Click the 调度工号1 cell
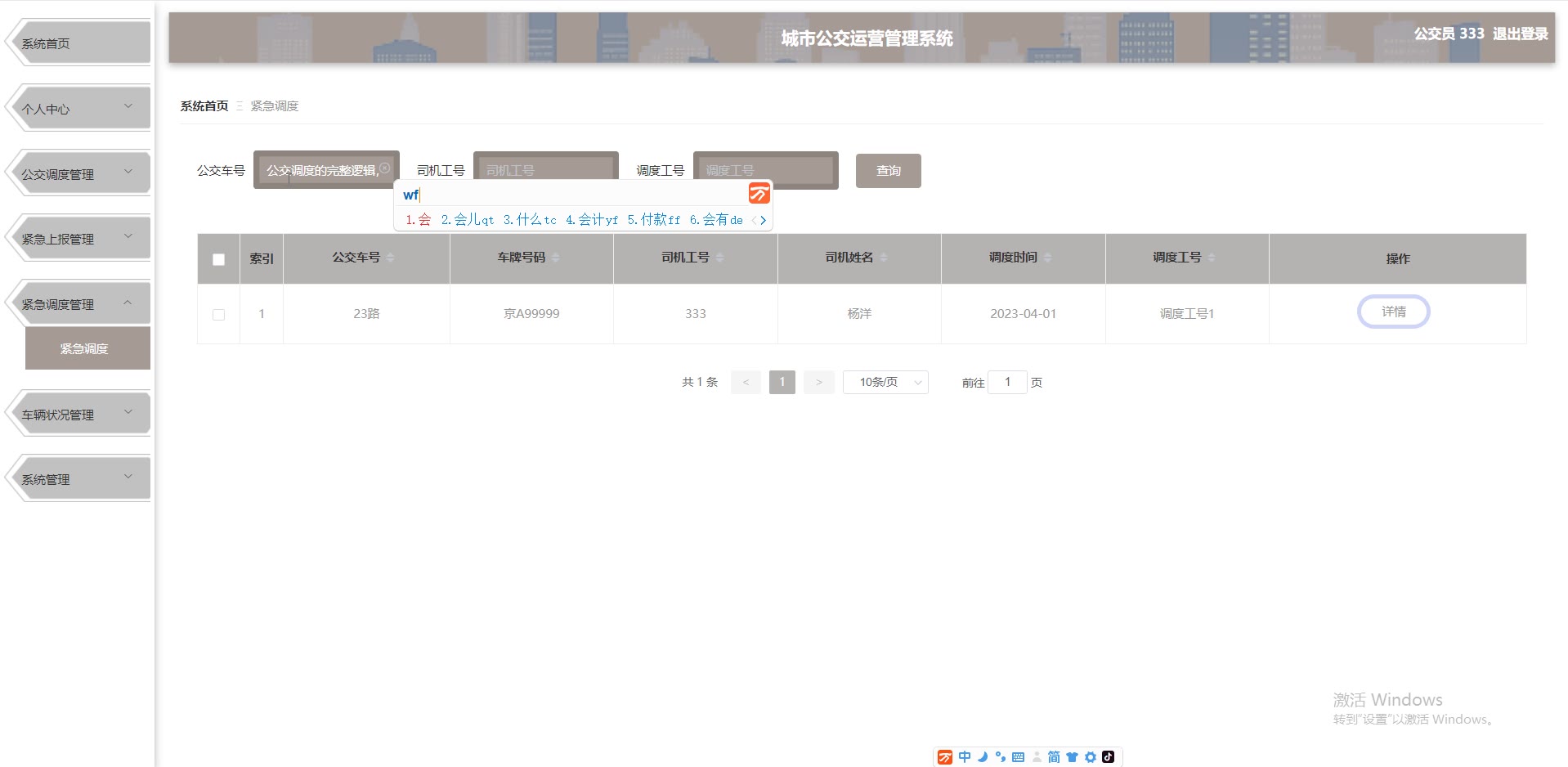This screenshot has width=1568, height=767. (1187, 314)
